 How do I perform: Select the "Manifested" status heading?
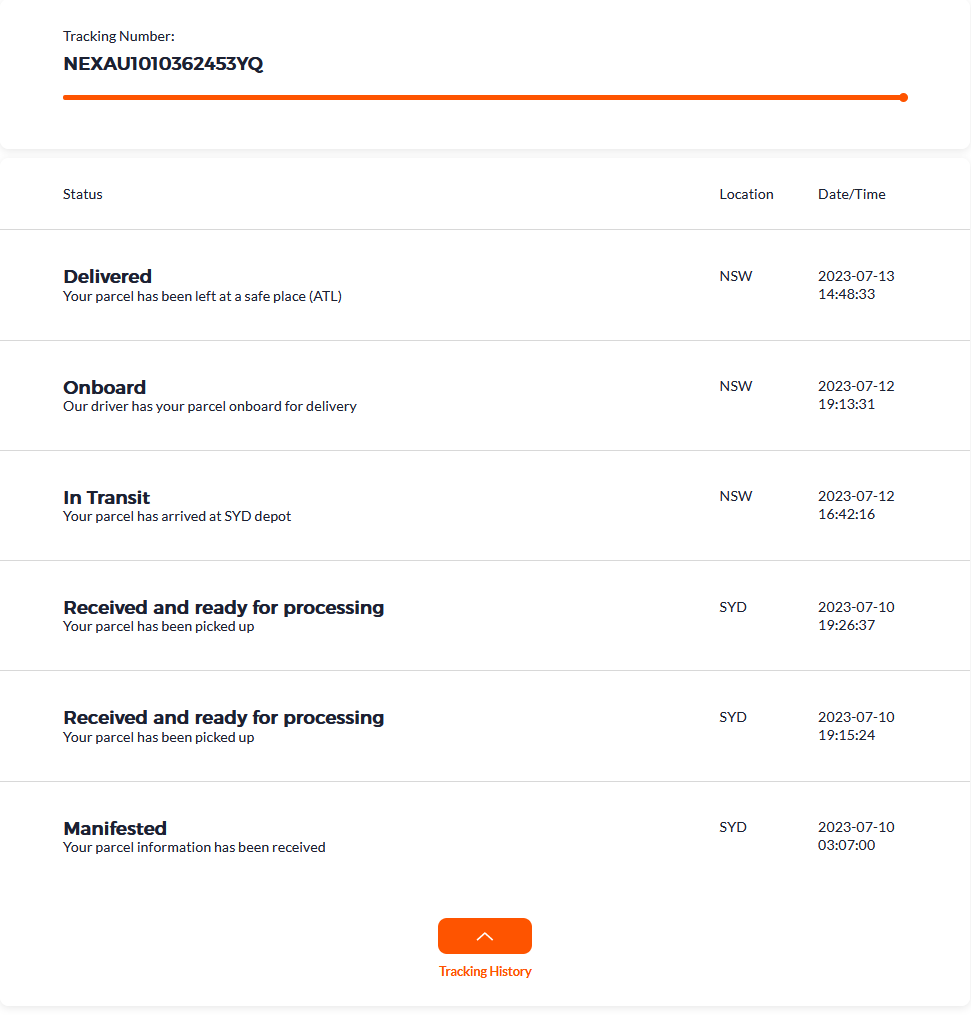click(x=115, y=828)
